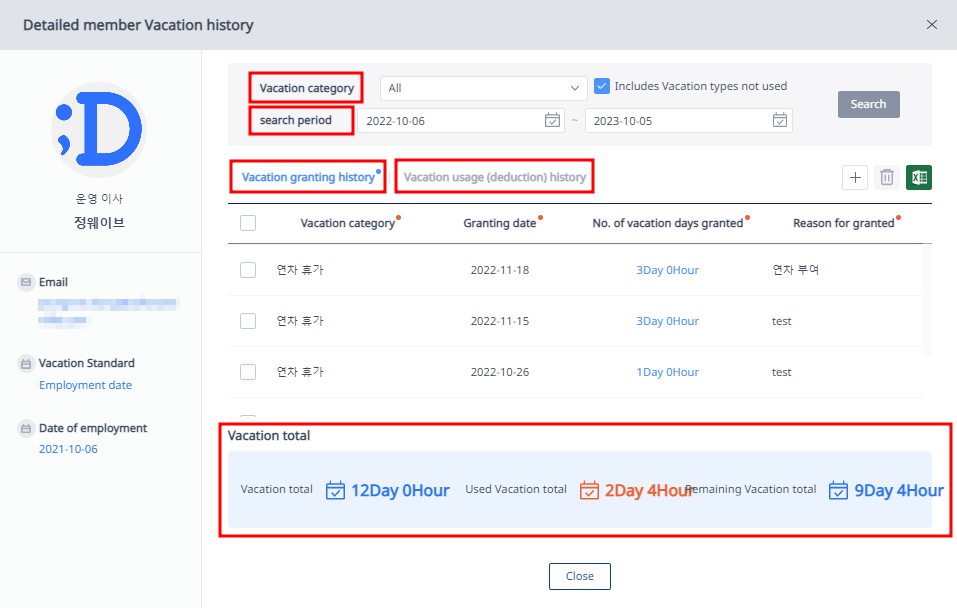Select all rows with the header checkbox
This screenshot has width=957, height=608.
(247, 223)
